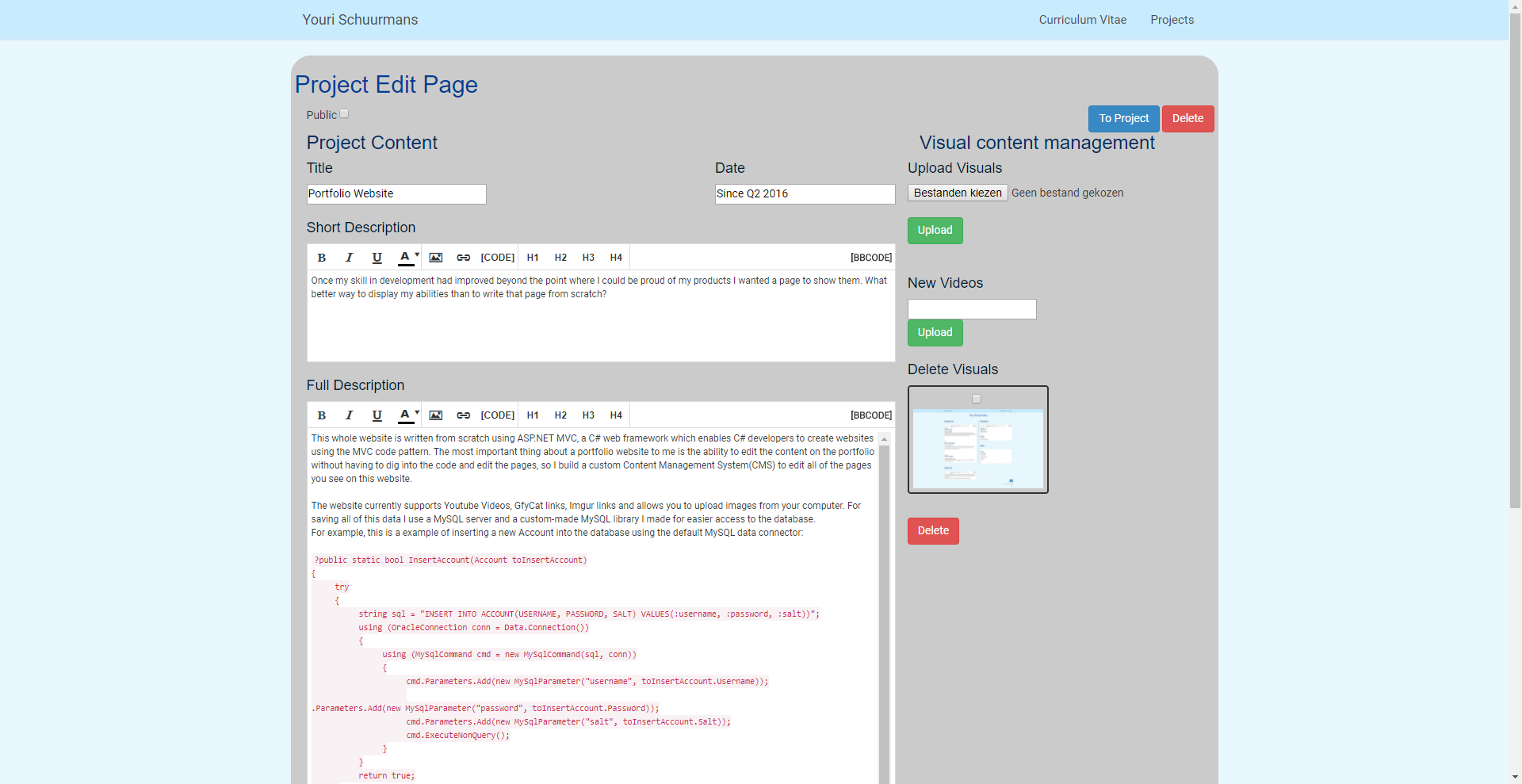1522x784 pixels.
Task: Click Bold in Full Description toolbar
Action: [x=322, y=415]
